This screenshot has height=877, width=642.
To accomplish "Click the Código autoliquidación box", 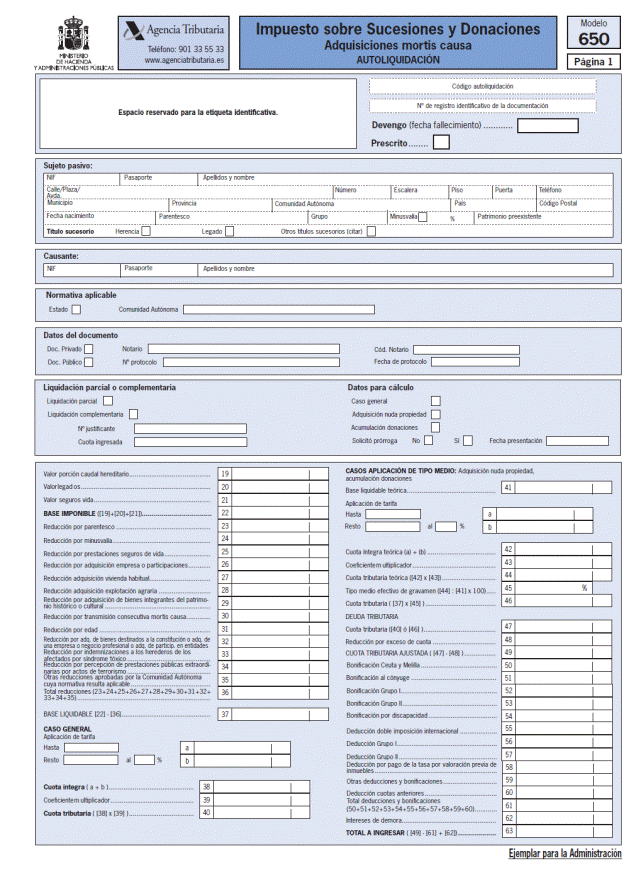I will [x=483, y=87].
